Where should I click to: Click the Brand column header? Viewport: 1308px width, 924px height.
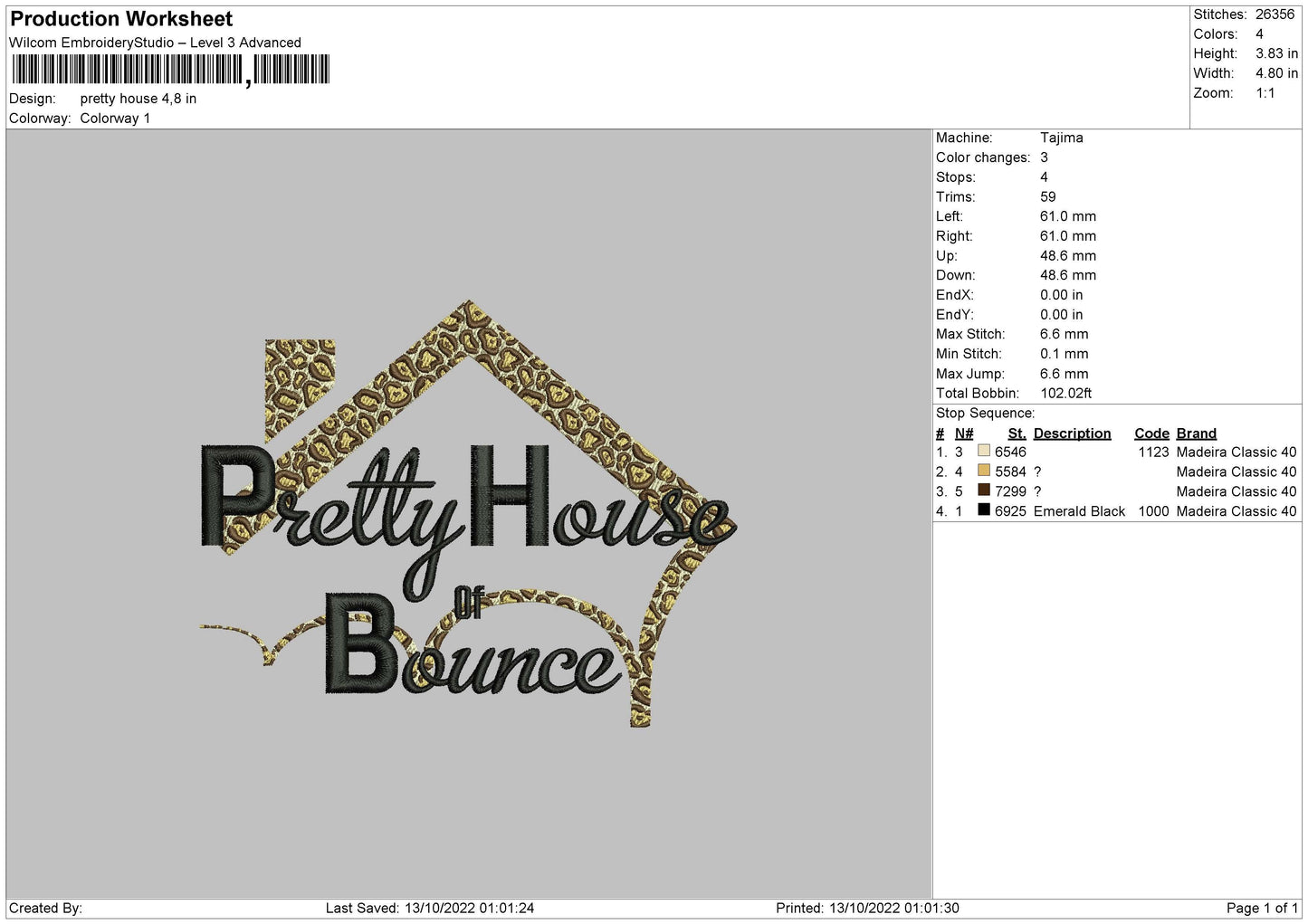1197,433
